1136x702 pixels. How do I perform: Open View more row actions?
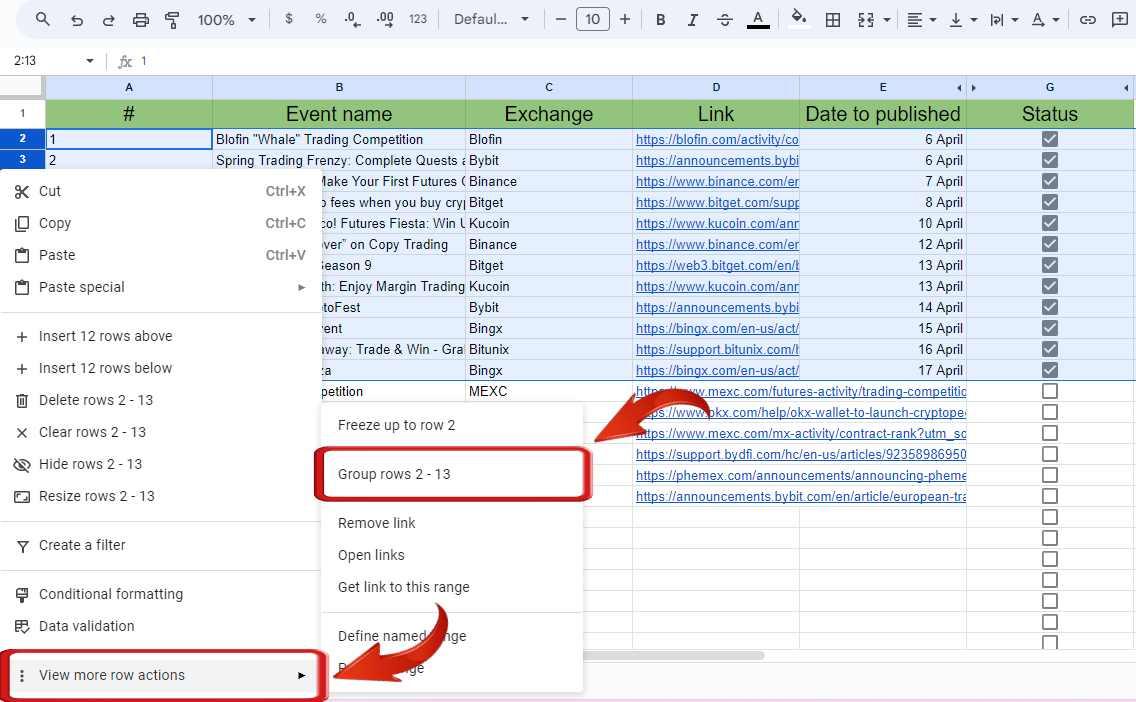159,675
